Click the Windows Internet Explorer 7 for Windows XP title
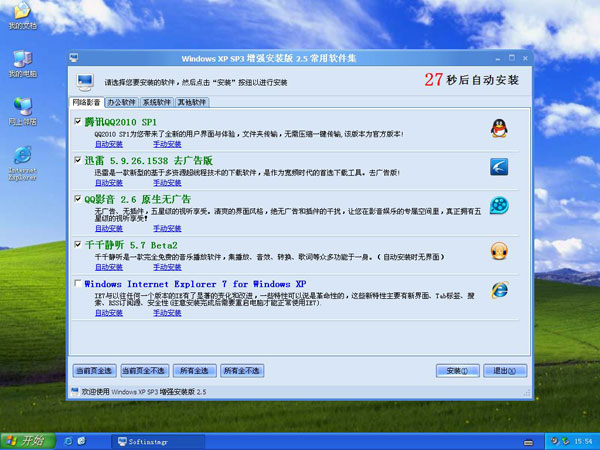 tap(195, 284)
